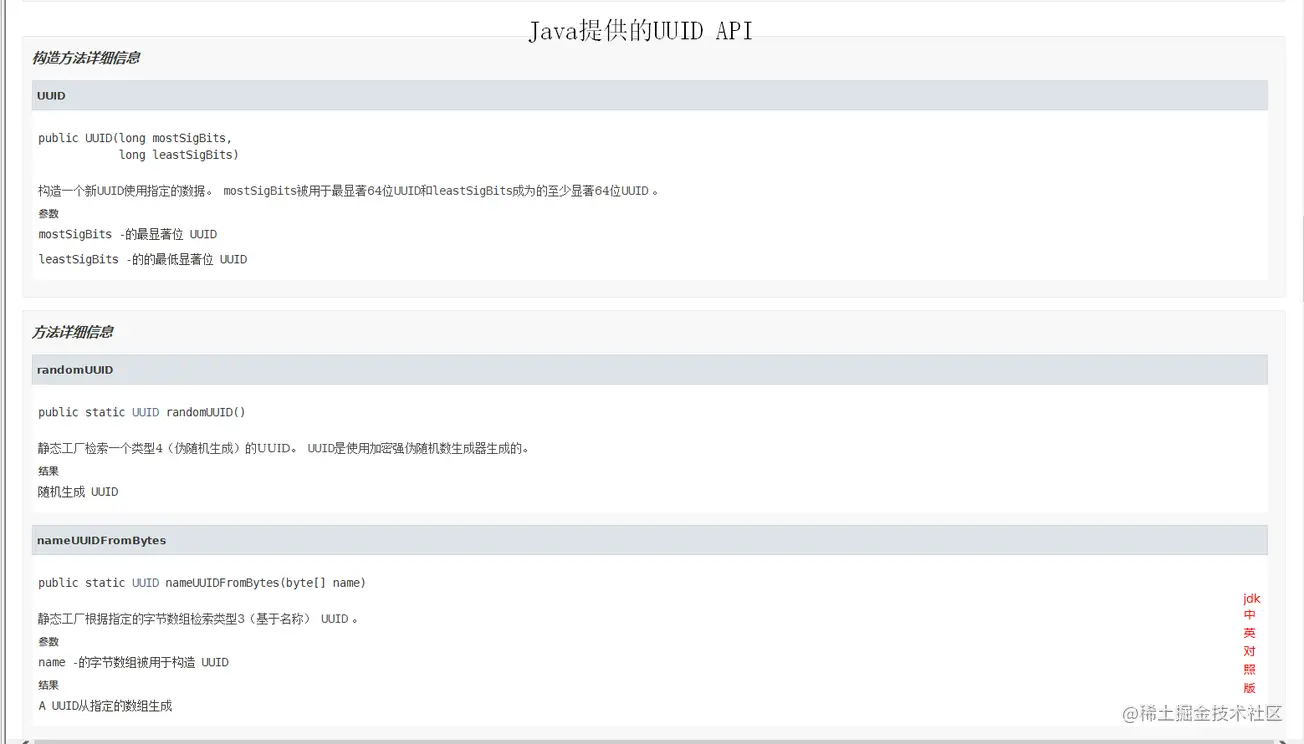Viewport: 1304px width, 744px height.
Task: Open the UUID return type link in randomUUID signature
Action: pos(145,412)
